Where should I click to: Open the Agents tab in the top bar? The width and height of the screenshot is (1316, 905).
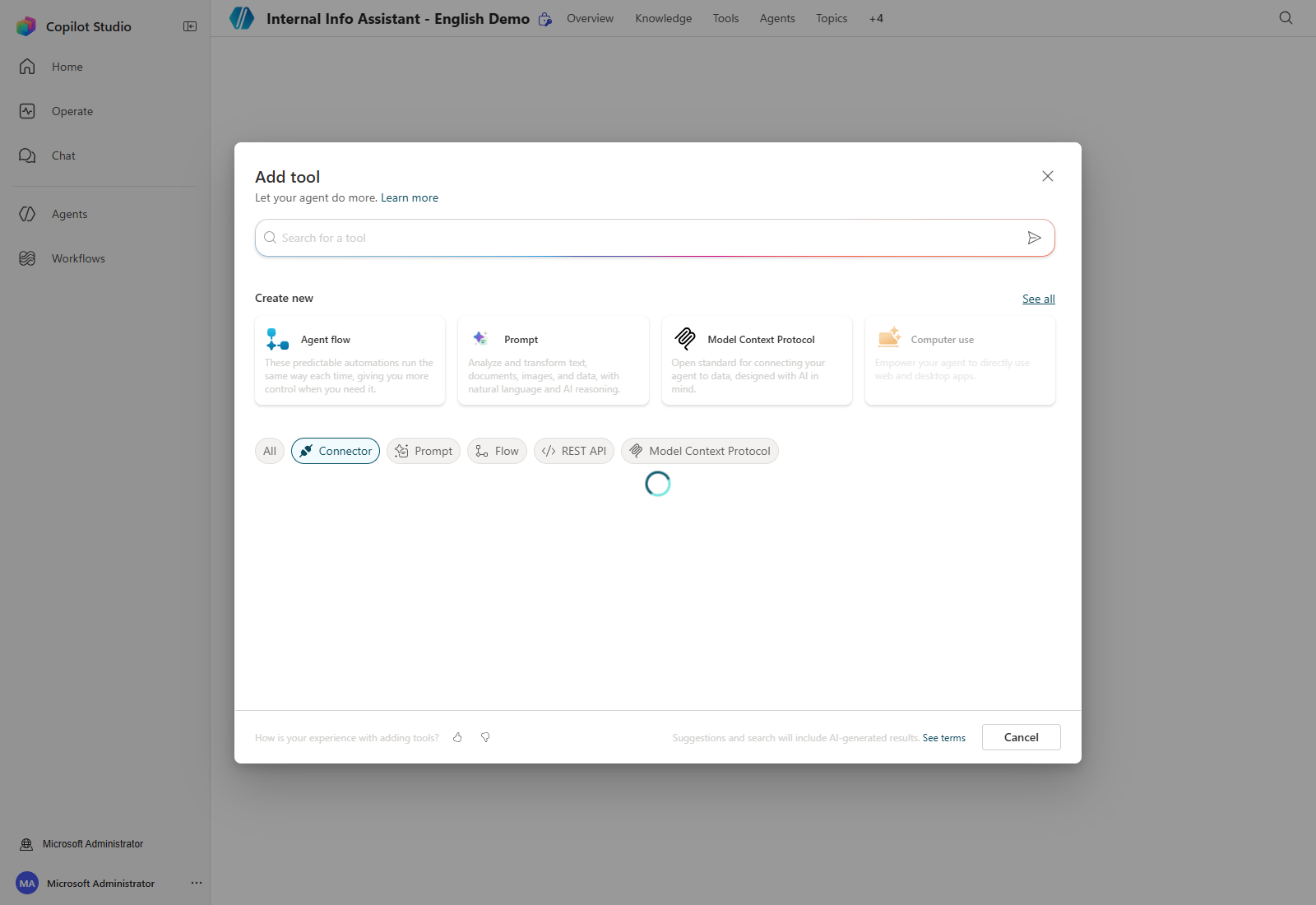[777, 18]
